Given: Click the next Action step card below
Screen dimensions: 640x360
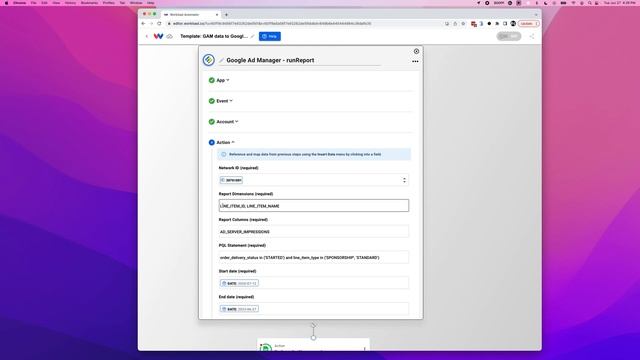Looking at the screenshot, I should tap(313, 345).
